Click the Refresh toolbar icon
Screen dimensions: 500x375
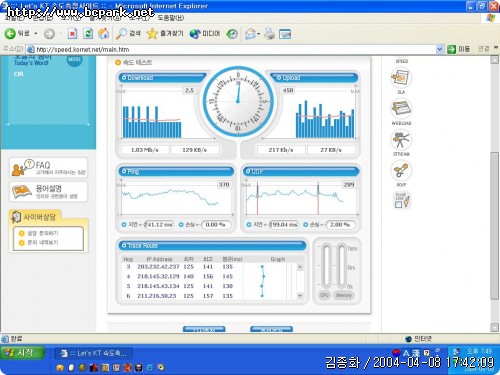pyautogui.click(x=88, y=33)
